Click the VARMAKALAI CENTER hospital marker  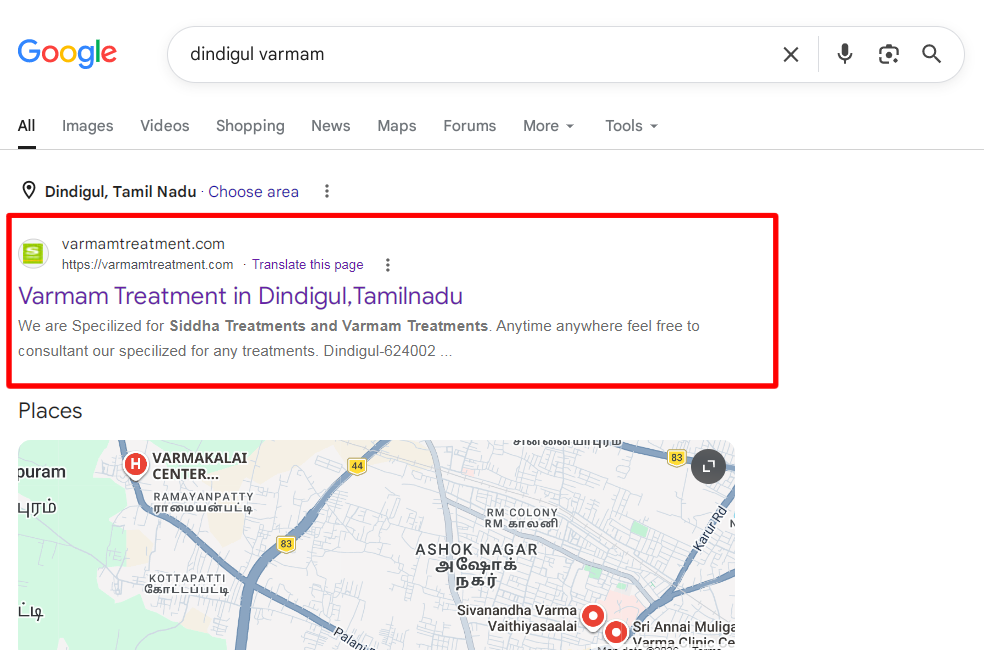tap(136, 466)
